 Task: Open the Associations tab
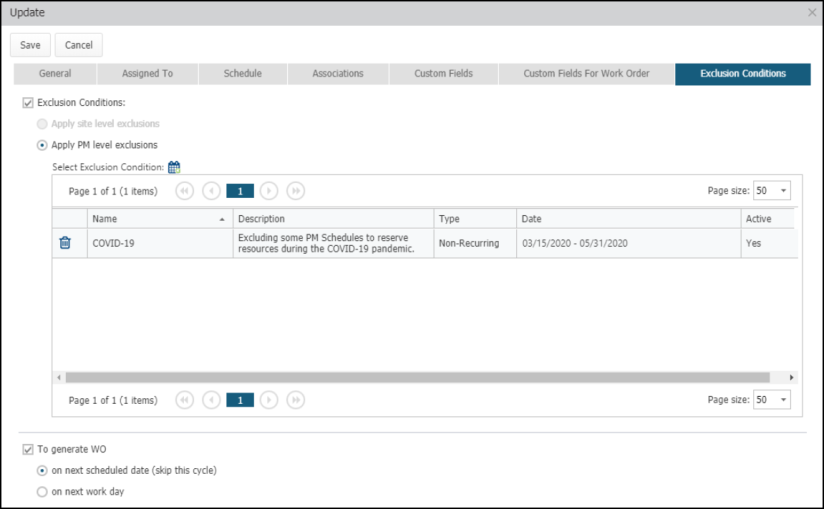point(338,74)
